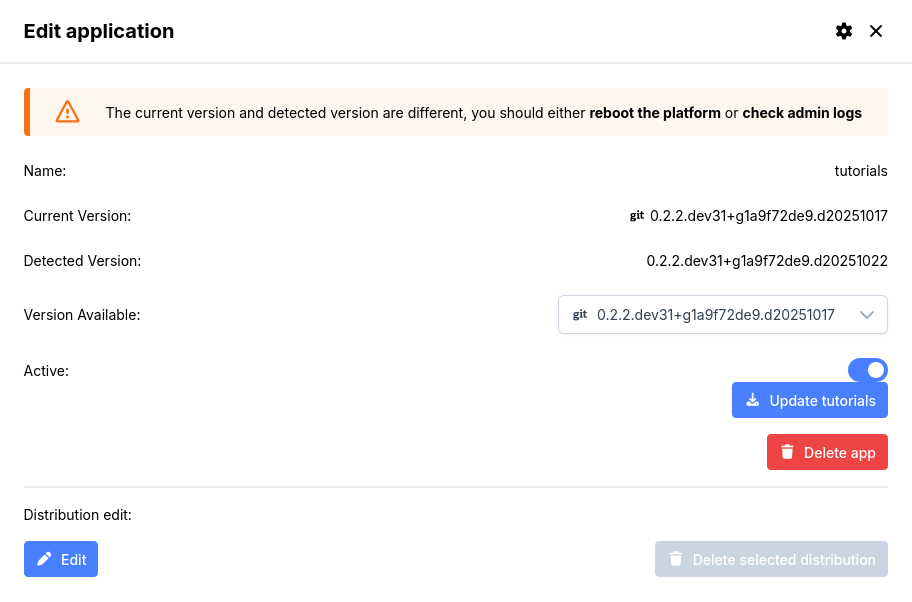Follow the "reboot the platform" link
This screenshot has width=912, height=602.
[655, 113]
